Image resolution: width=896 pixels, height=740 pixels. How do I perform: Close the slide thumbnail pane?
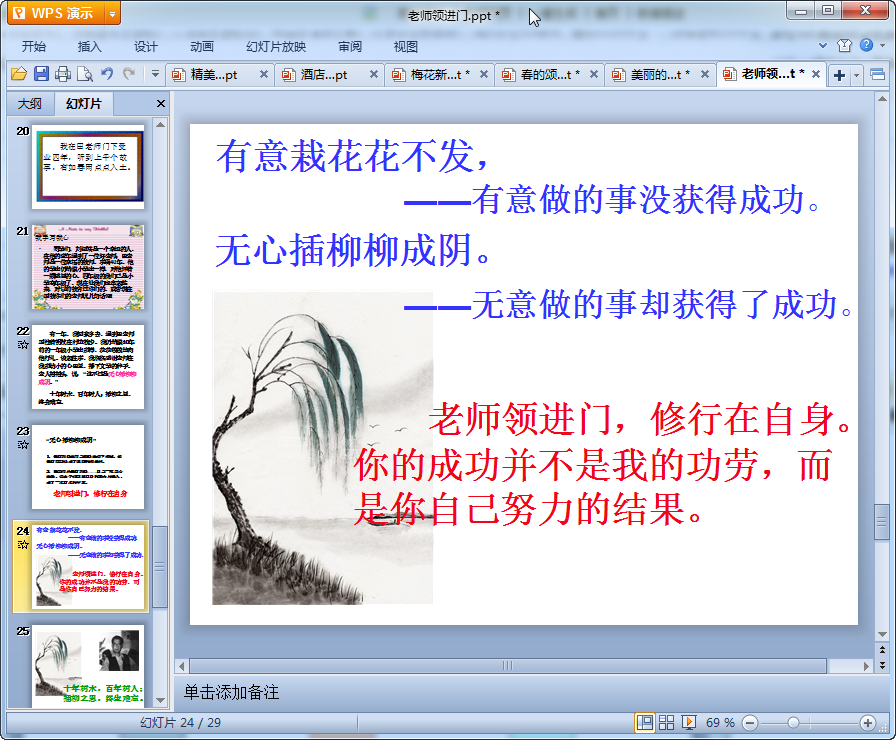click(161, 103)
